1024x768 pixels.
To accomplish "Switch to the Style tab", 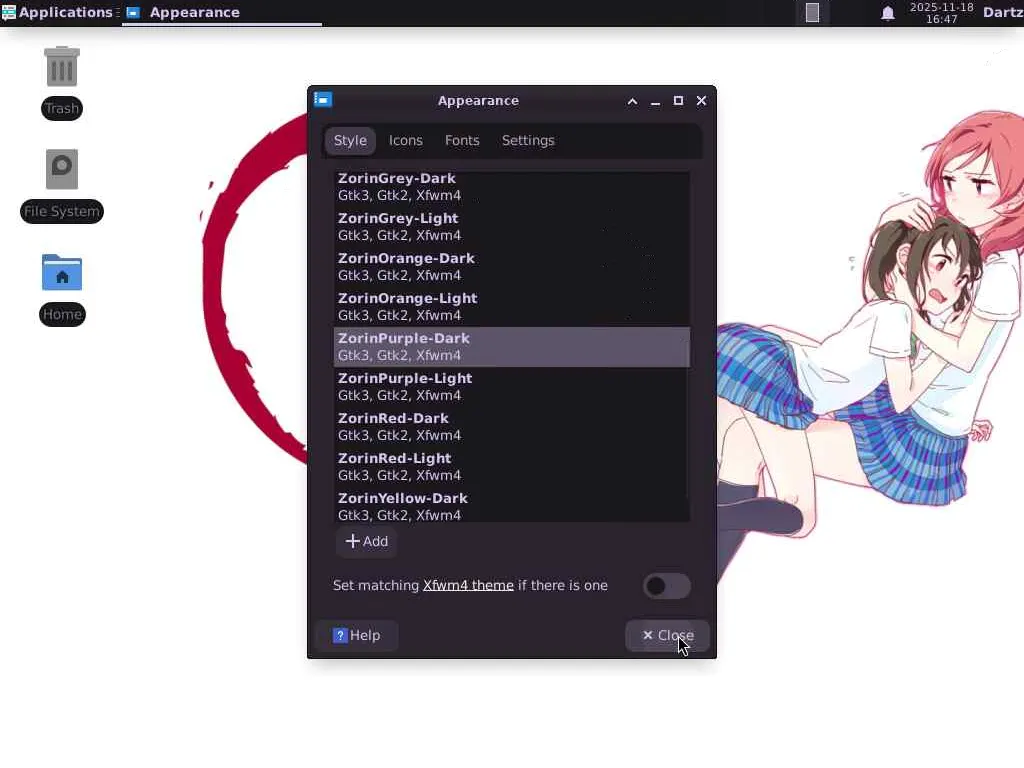I will pos(350,140).
